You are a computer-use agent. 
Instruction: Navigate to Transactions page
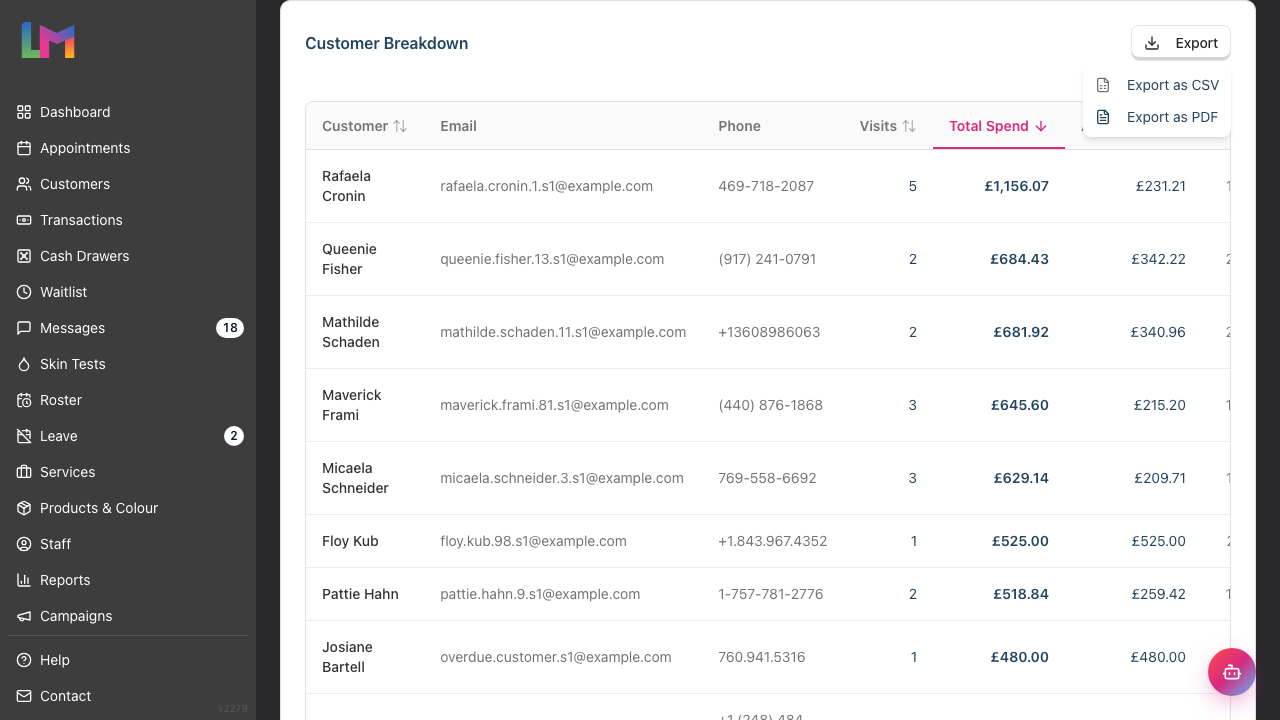pos(128,220)
